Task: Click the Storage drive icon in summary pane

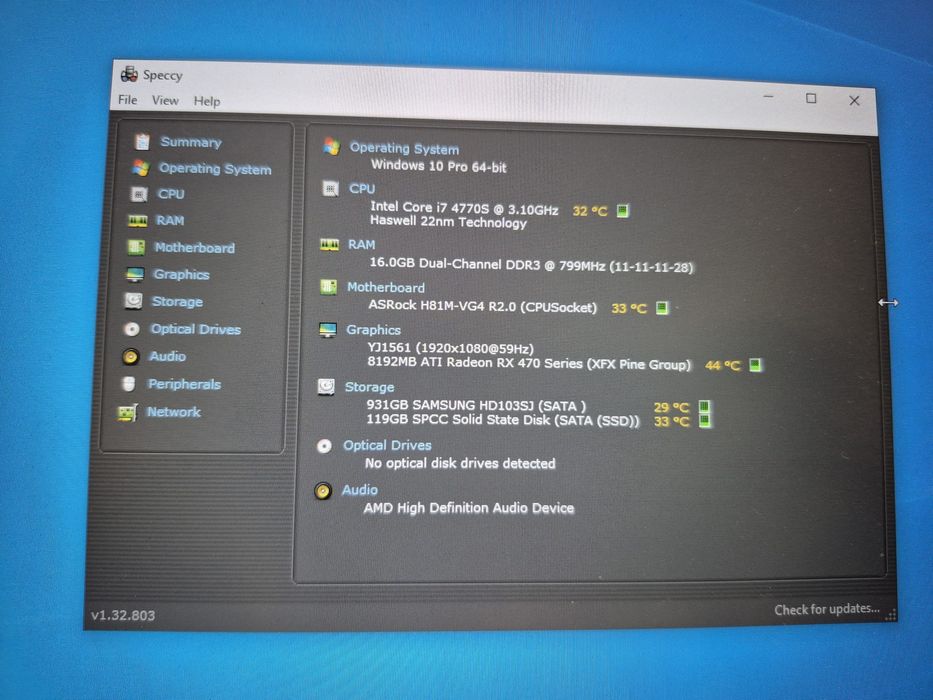Action: point(326,387)
